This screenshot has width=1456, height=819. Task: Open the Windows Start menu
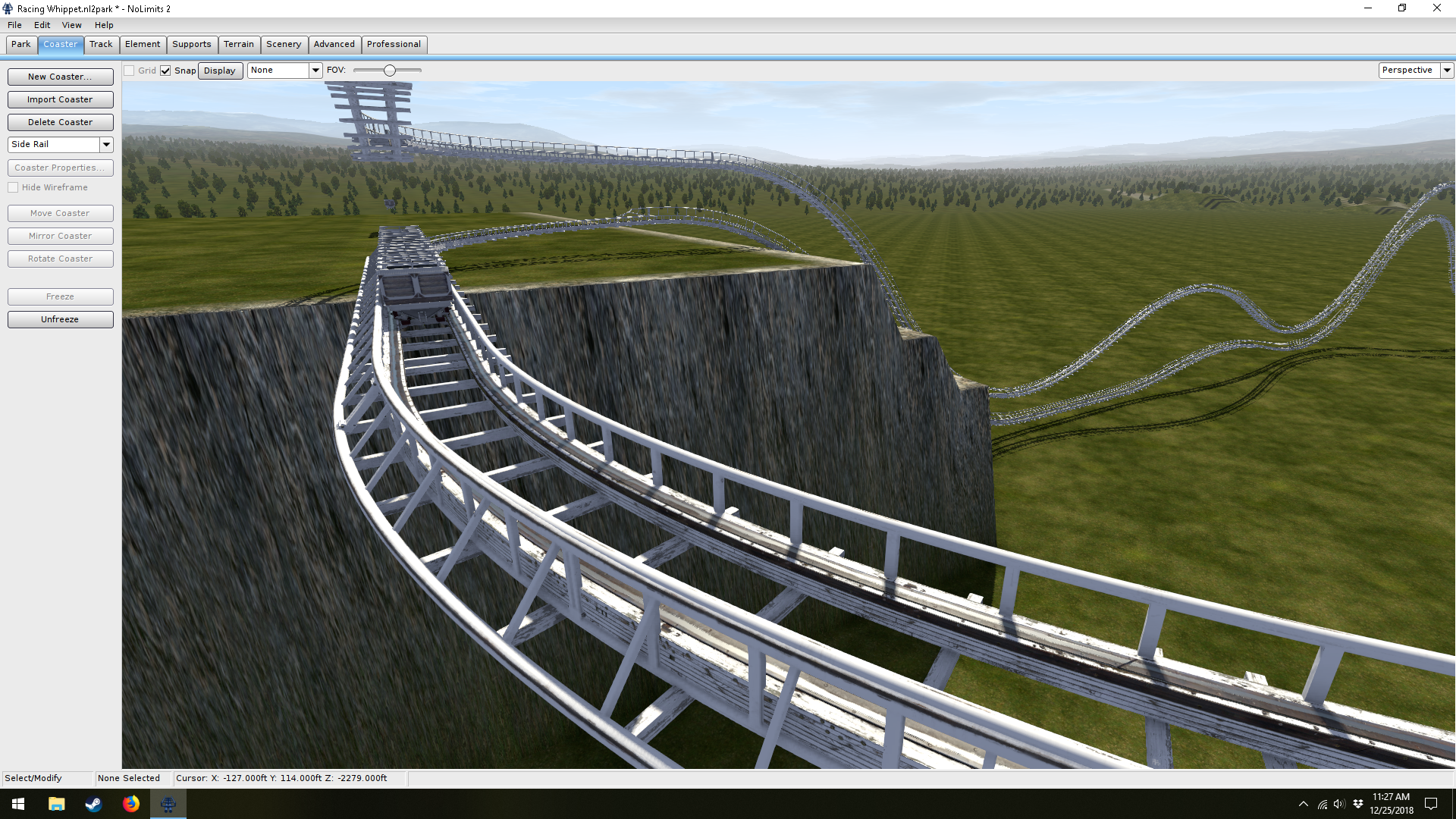pyautogui.click(x=18, y=804)
